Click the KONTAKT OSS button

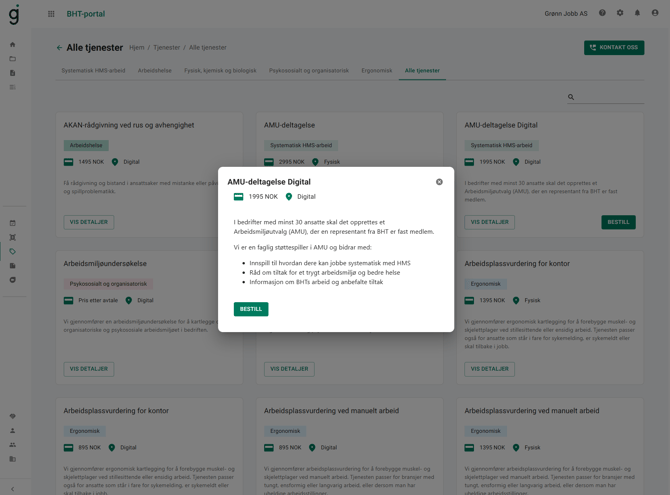pos(614,48)
